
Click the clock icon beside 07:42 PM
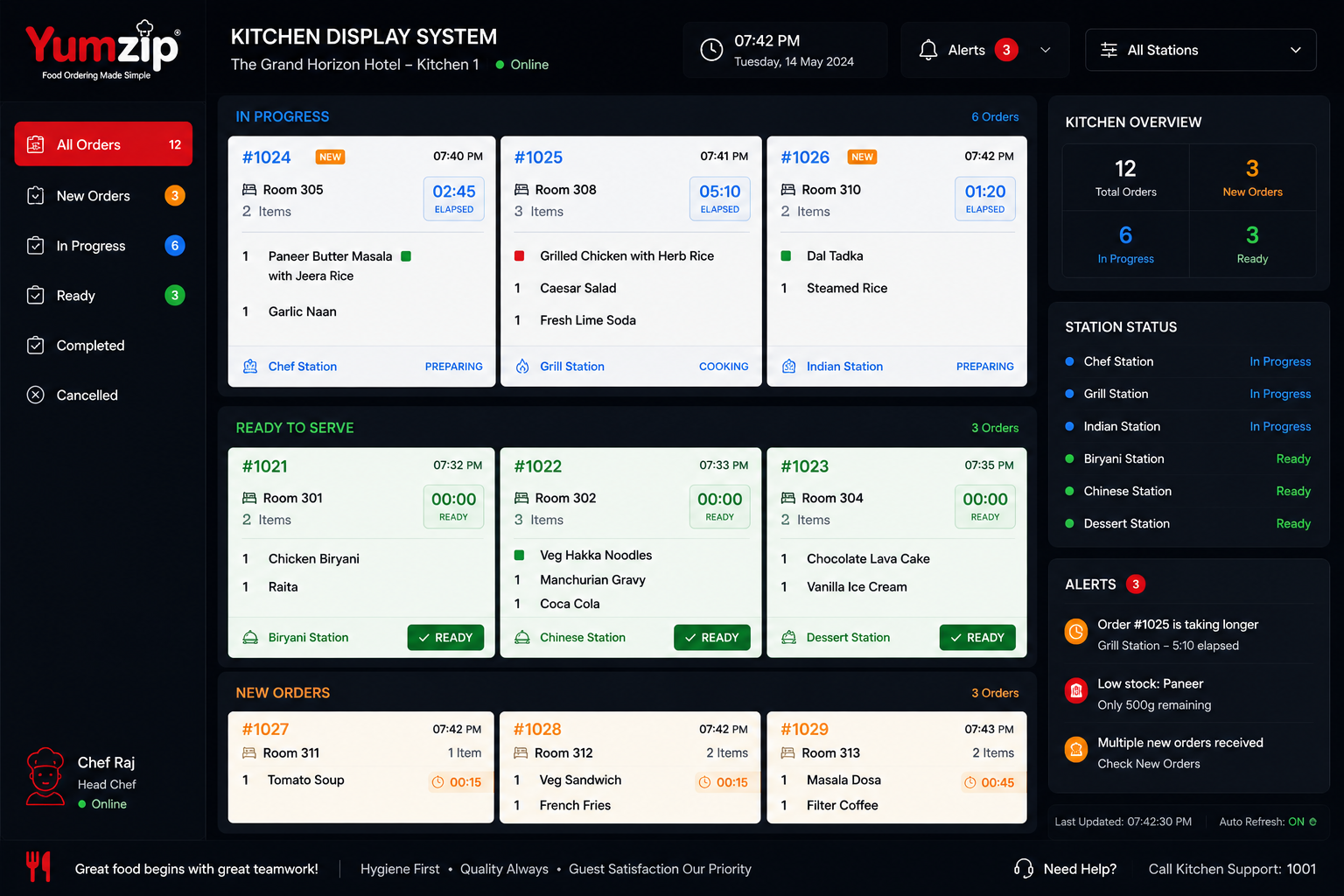pos(711,50)
